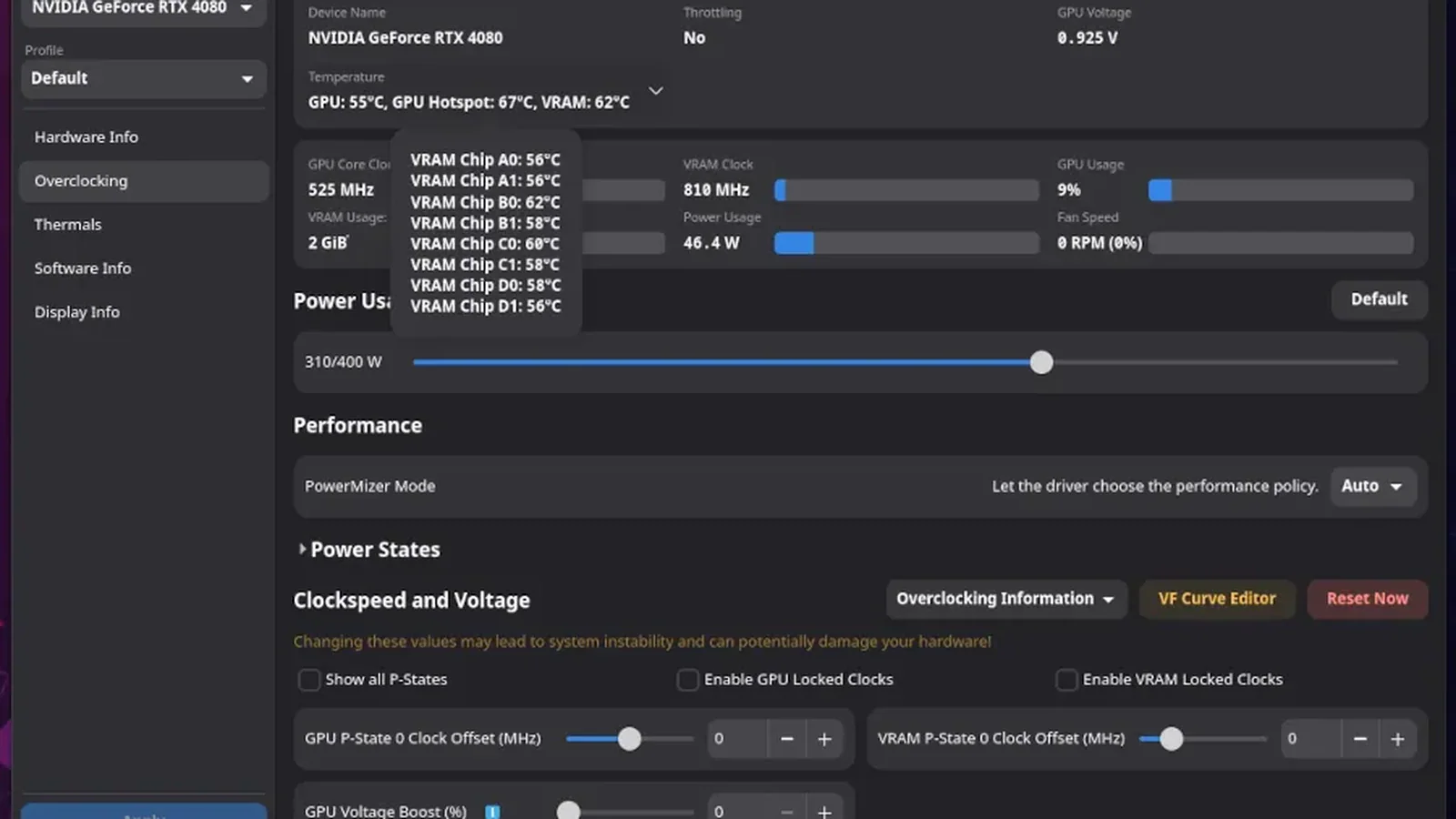Open the PowerMizer Mode Auto dropdown

pyautogui.click(x=1372, y=486)
